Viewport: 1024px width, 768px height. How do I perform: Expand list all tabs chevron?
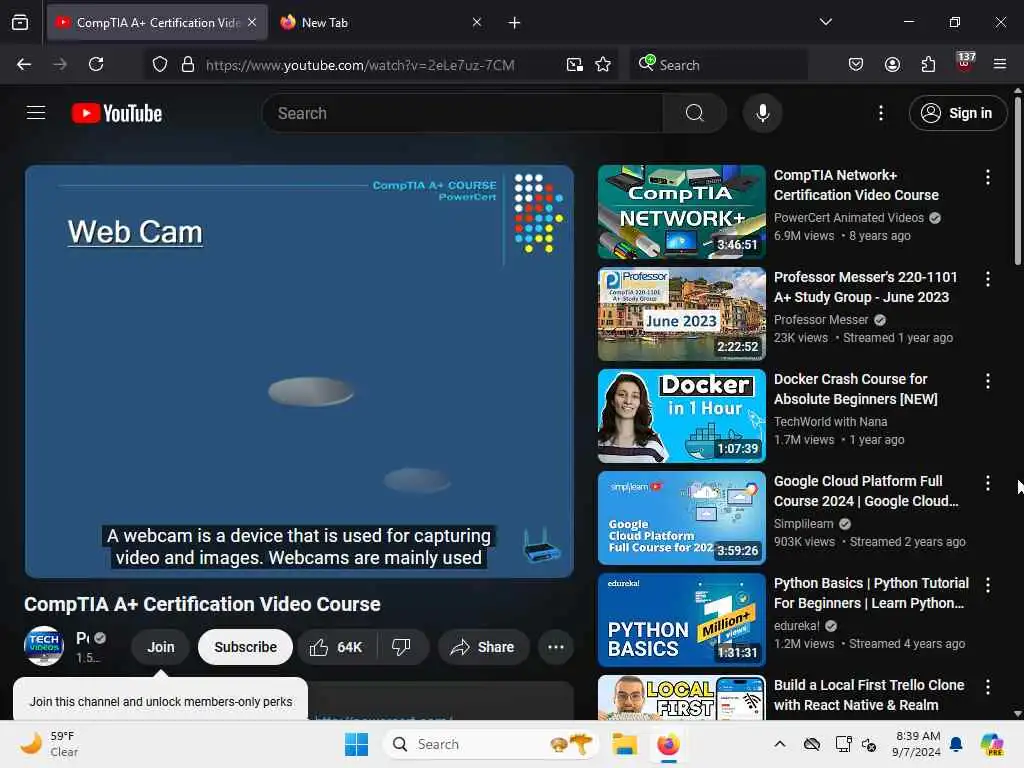tap(825, 22)
